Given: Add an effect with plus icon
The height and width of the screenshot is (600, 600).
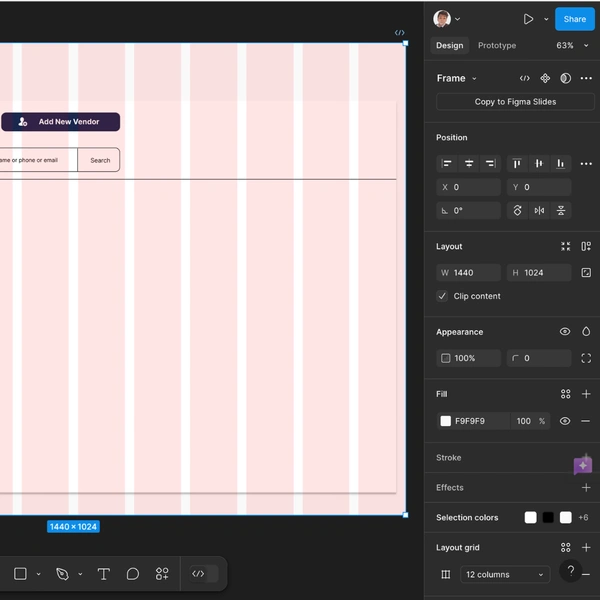Looking at the screenshot, I should tap(586, 488).
